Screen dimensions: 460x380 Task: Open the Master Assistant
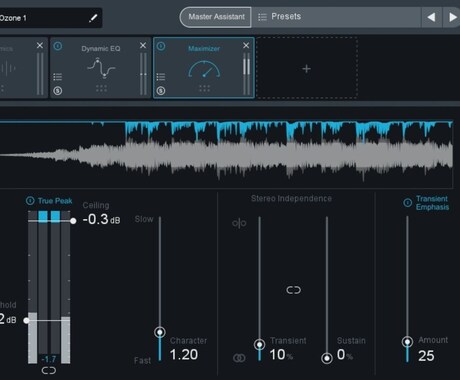[x=216, y=17]
